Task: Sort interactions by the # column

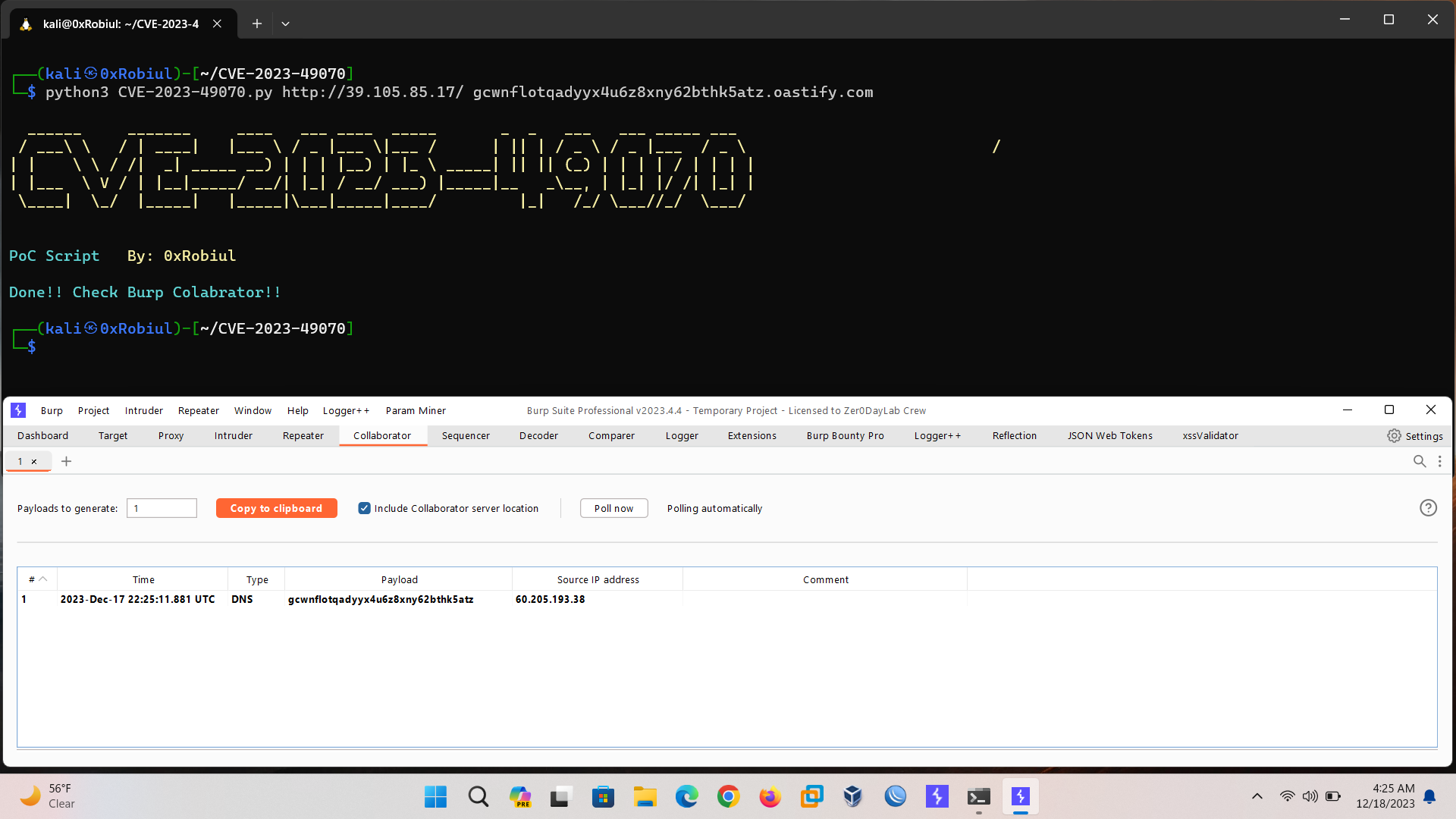Action: click(37, 579)
